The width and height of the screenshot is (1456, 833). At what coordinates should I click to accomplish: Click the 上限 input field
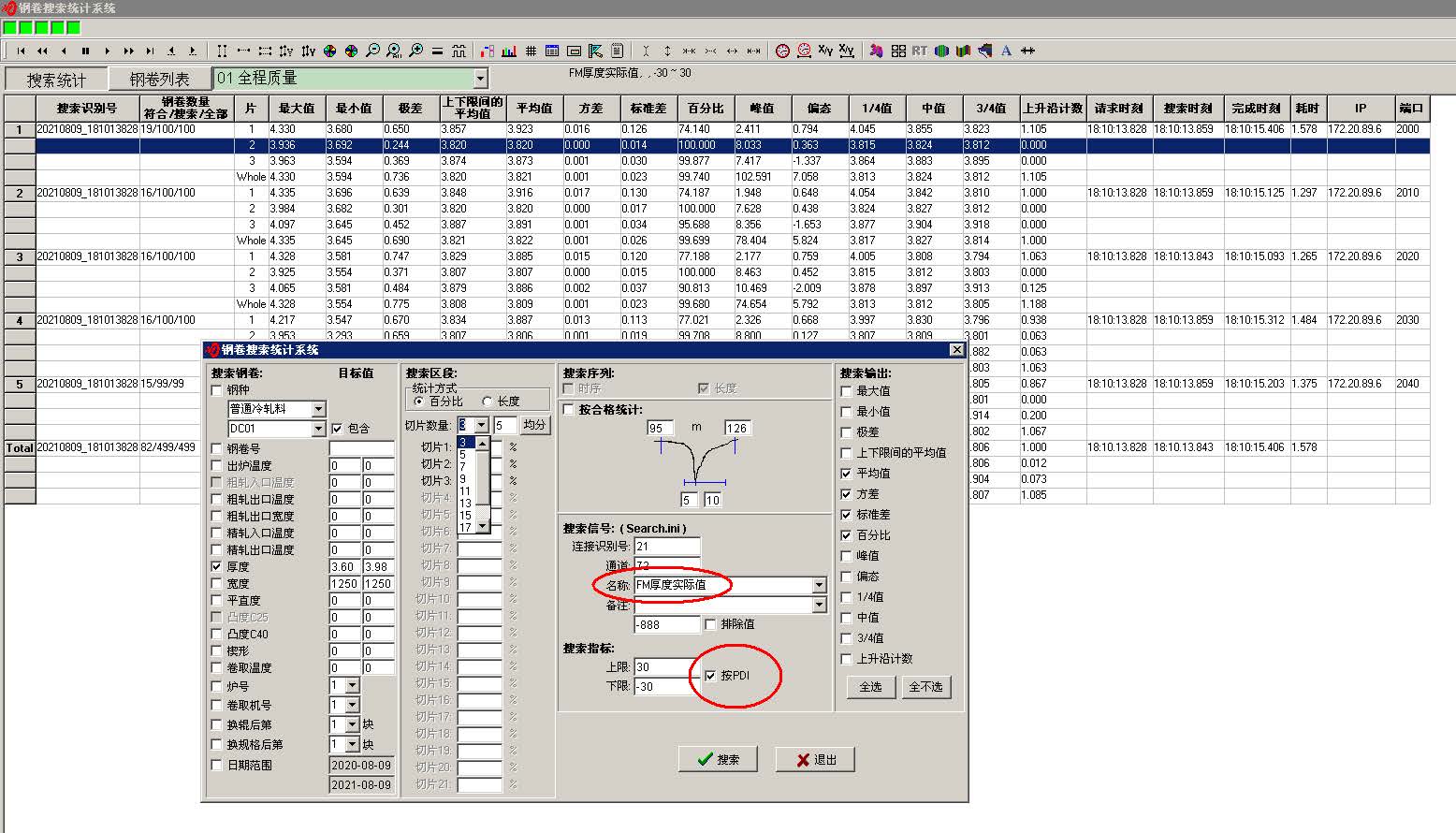tap(664, 667)
